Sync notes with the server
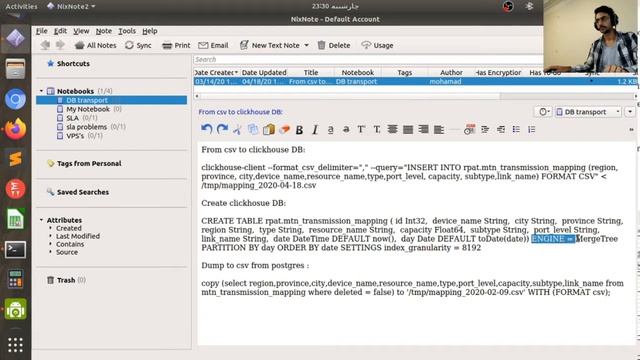Screen dimensions: 640x360 coord(138,45)
